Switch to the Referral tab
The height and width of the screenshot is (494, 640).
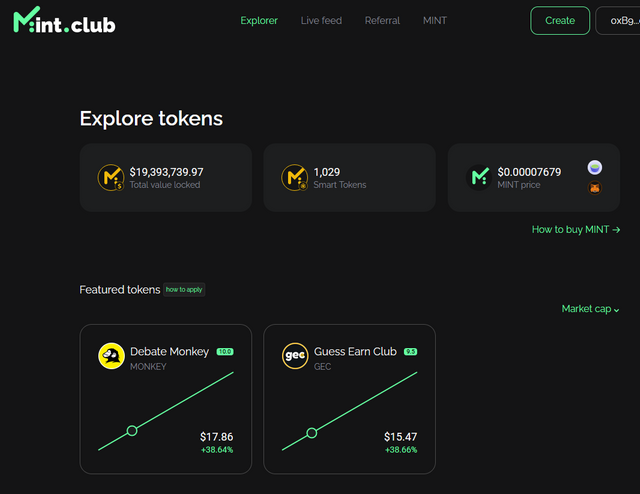coord(382,20)
